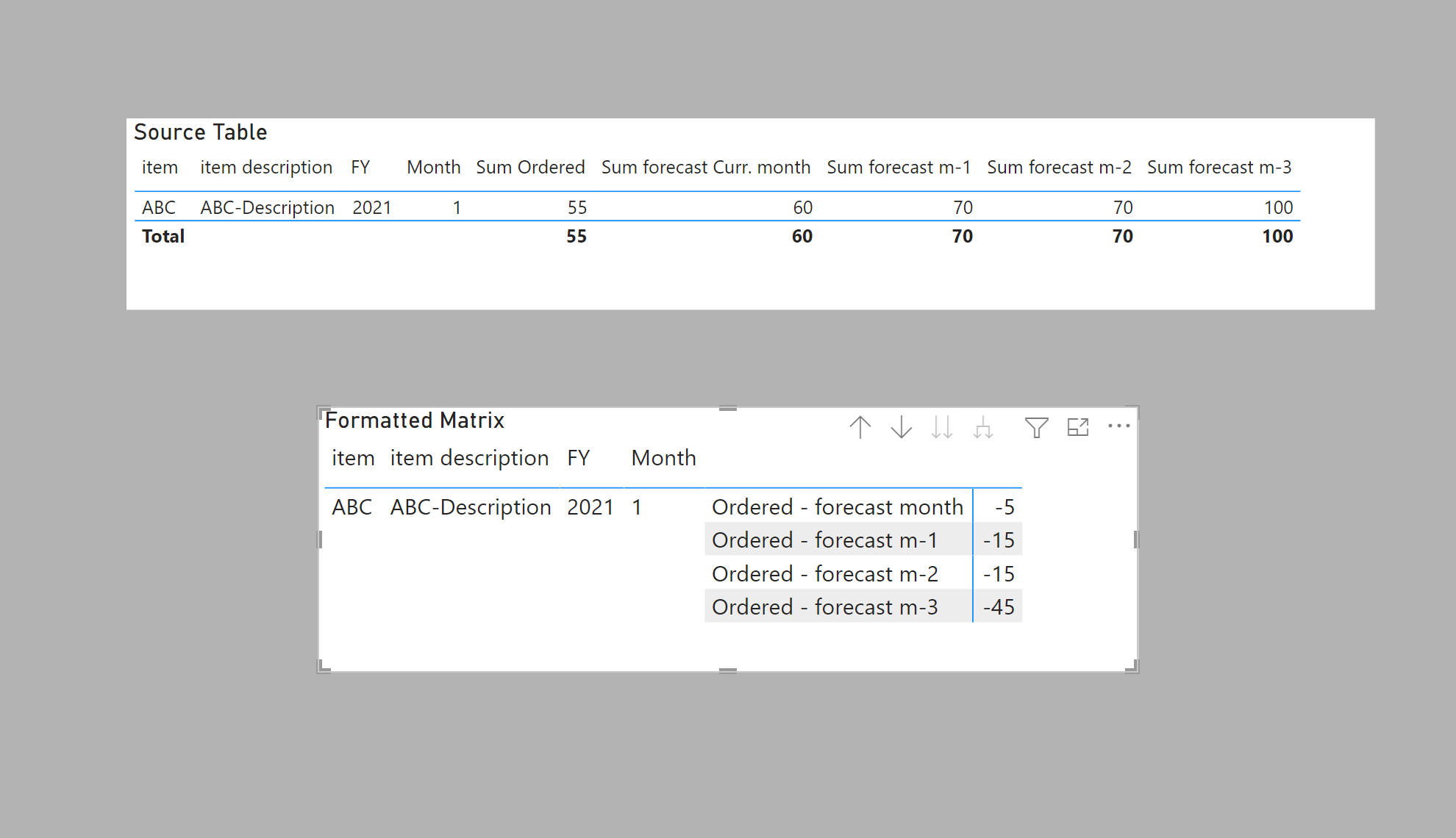This screenshot has height=838, width=1456.
Task: Open the visual filter funnel icon
Action: [1036, 427]
